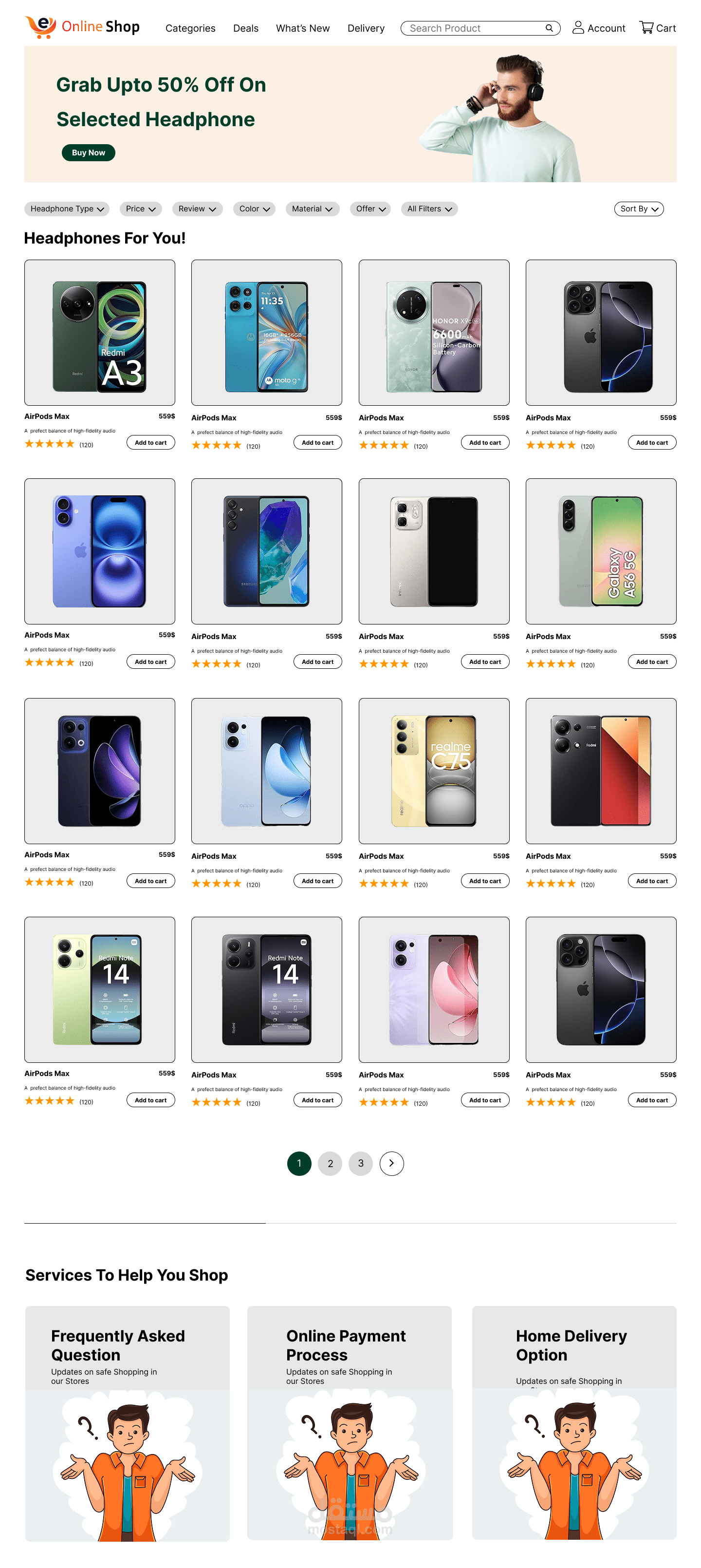Click the Search Product input field

[x=475, y=28]
